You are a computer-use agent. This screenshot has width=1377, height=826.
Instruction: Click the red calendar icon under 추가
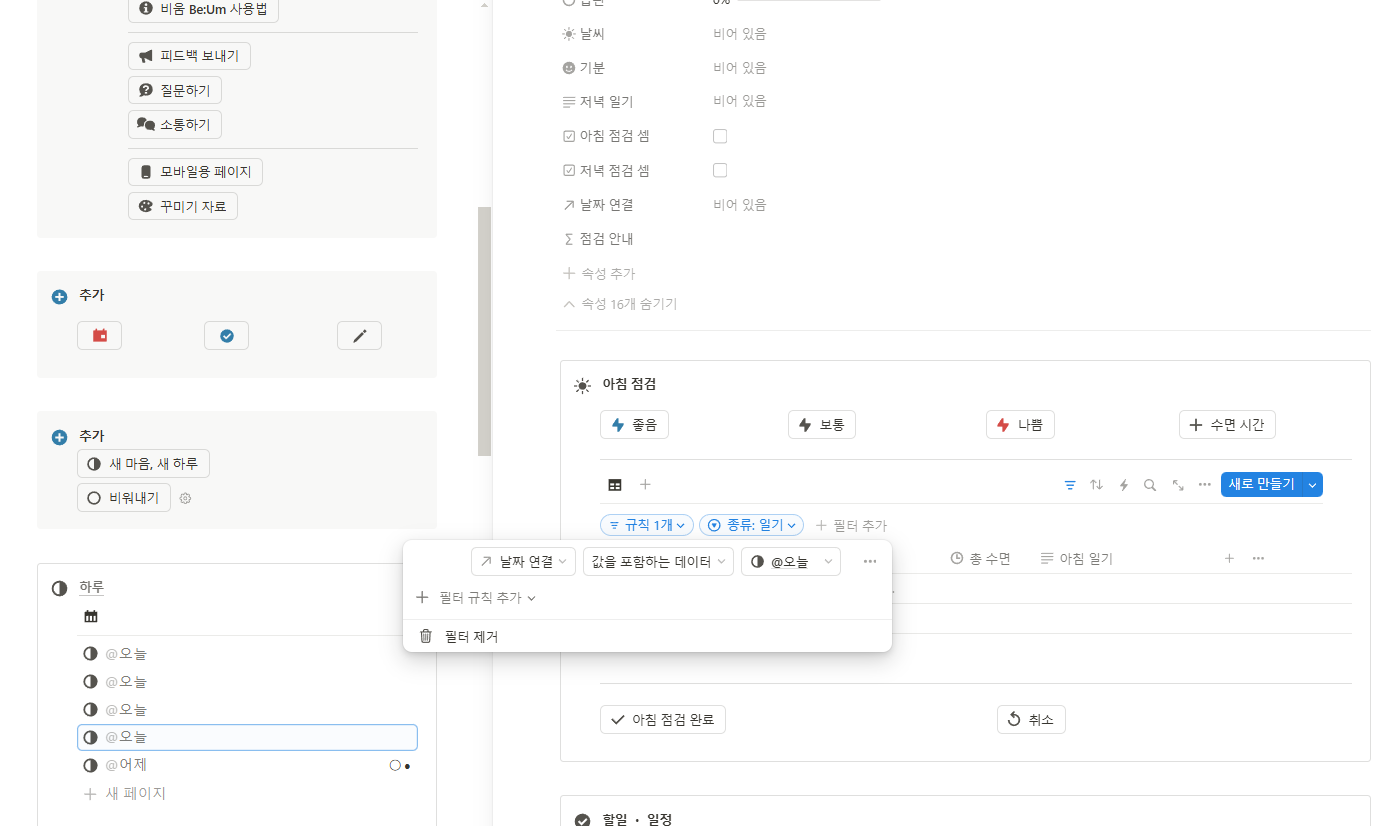coord(99,335)
